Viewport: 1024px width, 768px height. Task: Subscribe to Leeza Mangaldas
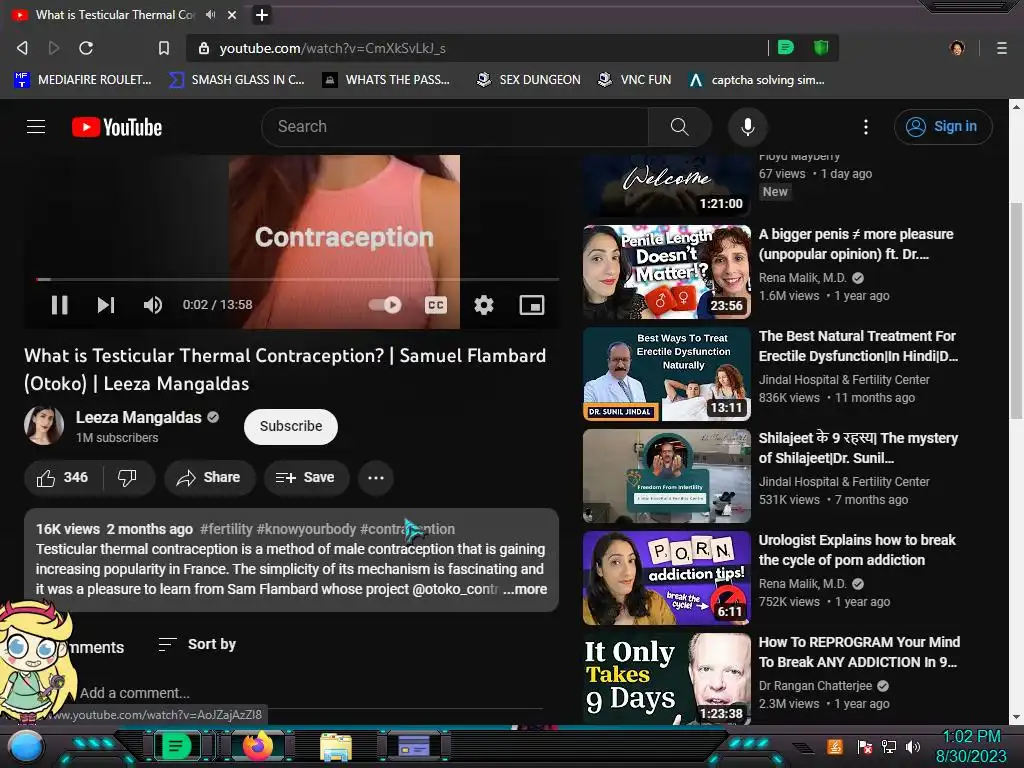coord(291,426)
